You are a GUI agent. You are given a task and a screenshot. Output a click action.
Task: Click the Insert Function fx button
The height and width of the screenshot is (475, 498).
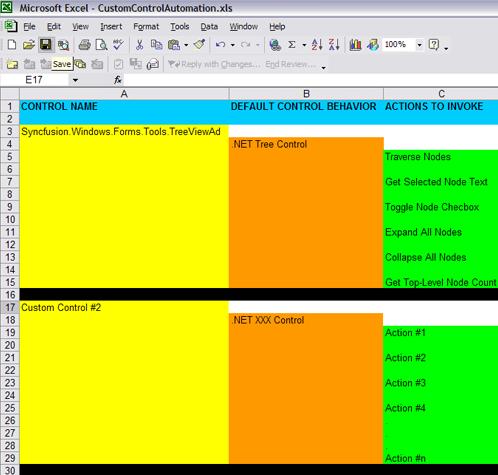pos(118,80)
